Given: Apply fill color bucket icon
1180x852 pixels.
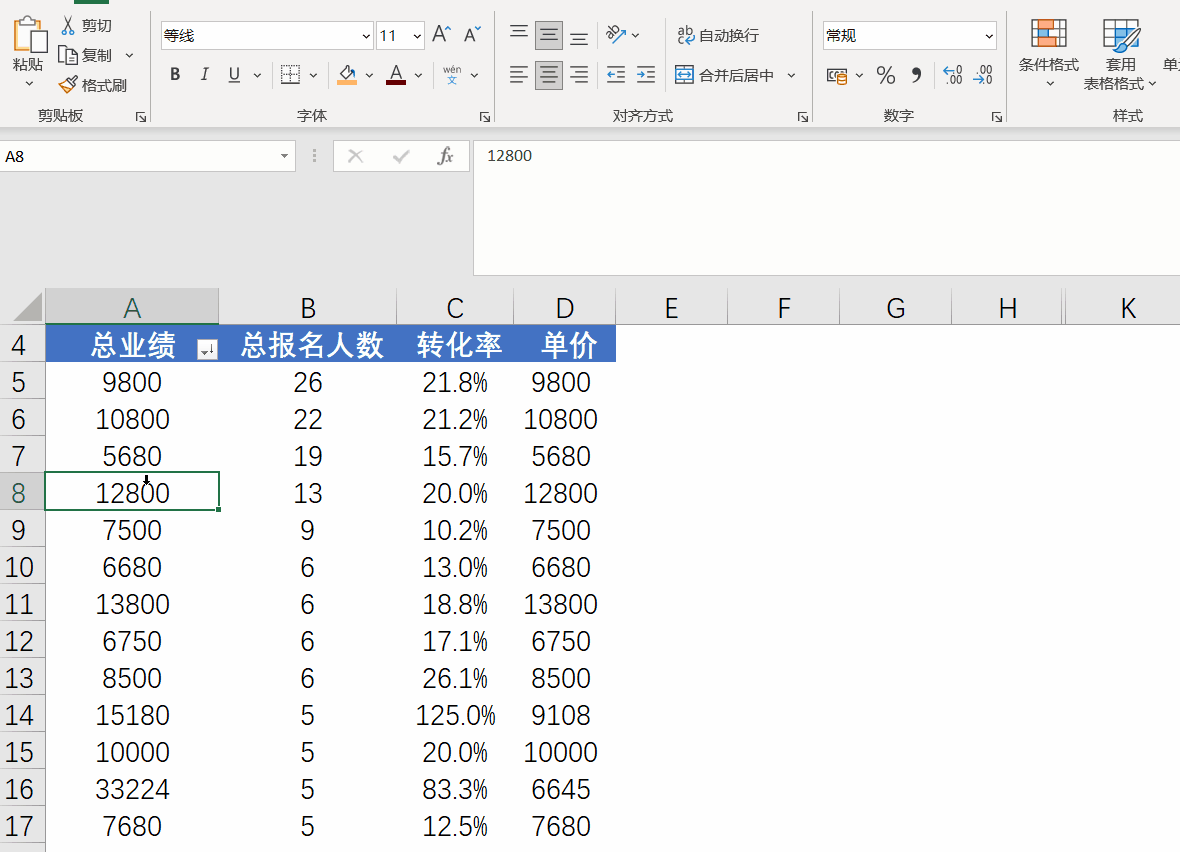Looking at the screenshot, I should tap(347, 75).
